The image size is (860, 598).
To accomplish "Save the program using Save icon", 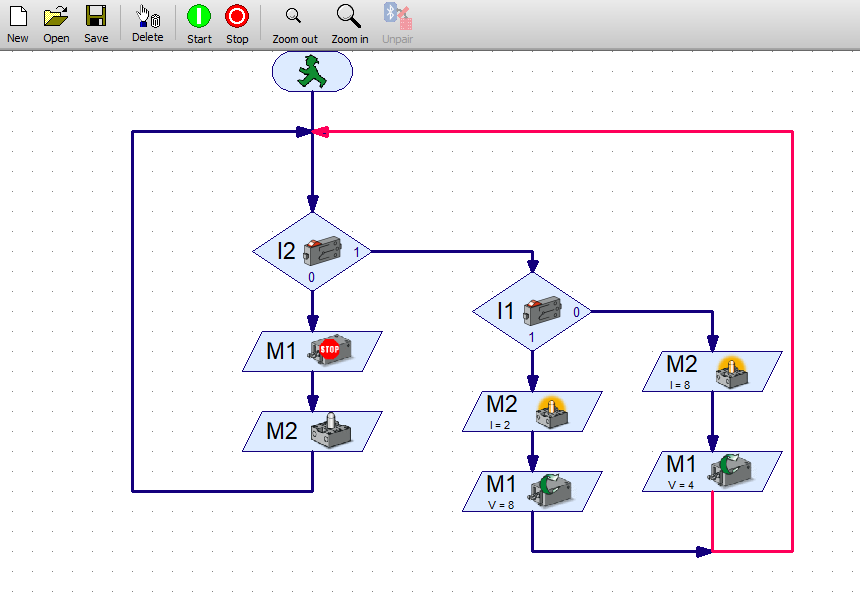I will pos(96,23).
